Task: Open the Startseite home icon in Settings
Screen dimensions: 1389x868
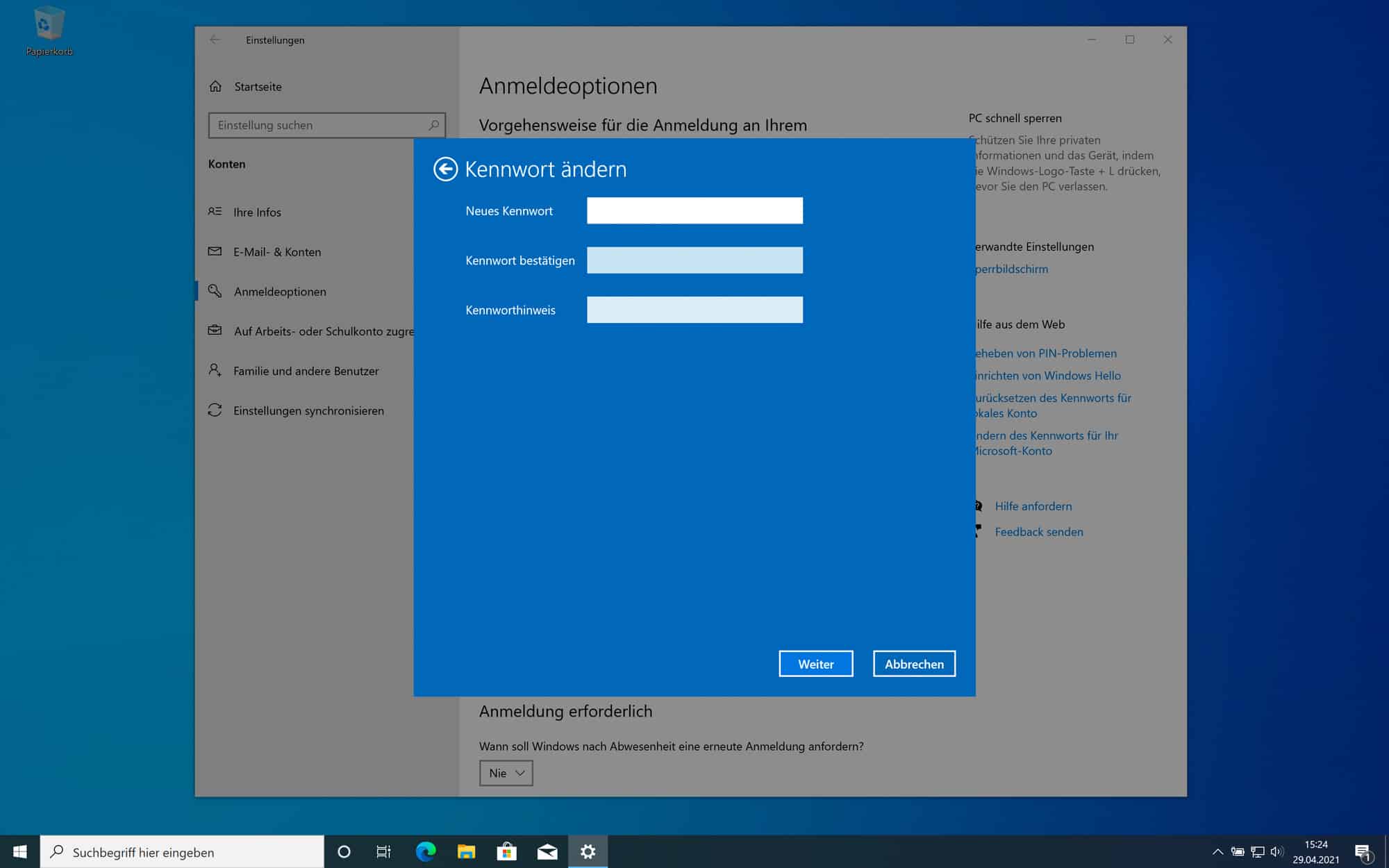Action: click(x=215, y=86)
